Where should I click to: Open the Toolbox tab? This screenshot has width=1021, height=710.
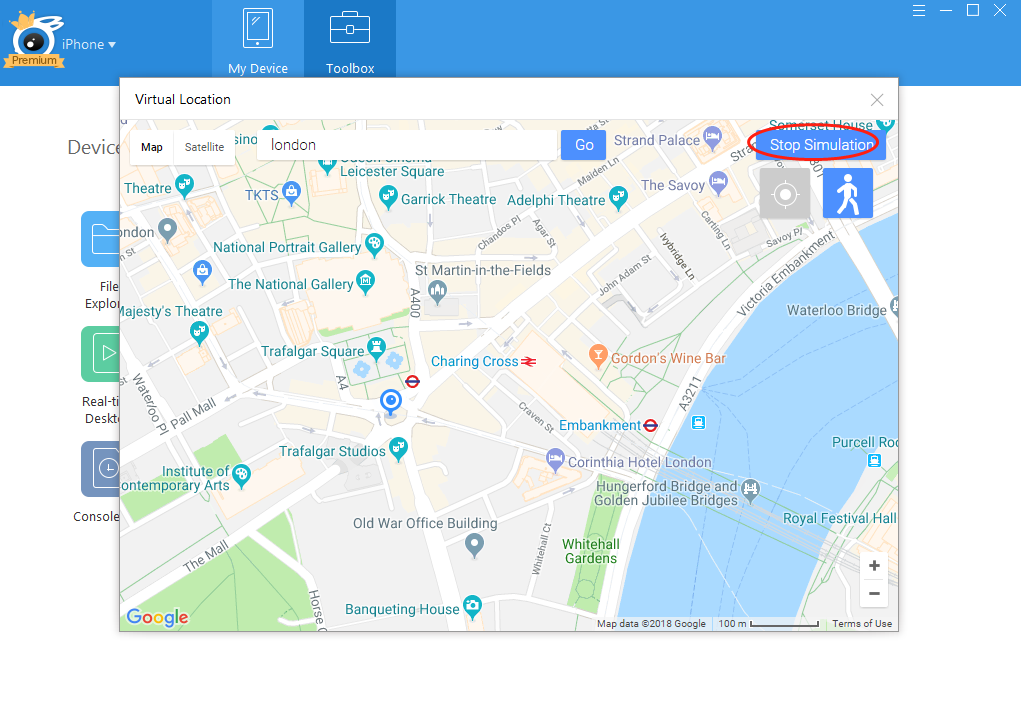(350, 40)
